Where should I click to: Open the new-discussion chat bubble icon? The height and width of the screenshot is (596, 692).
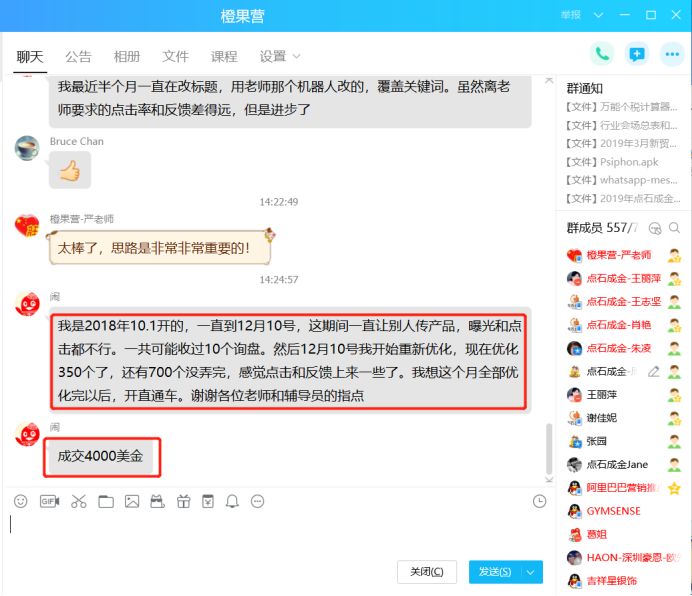pyautogui.click(x=637, y=54)
